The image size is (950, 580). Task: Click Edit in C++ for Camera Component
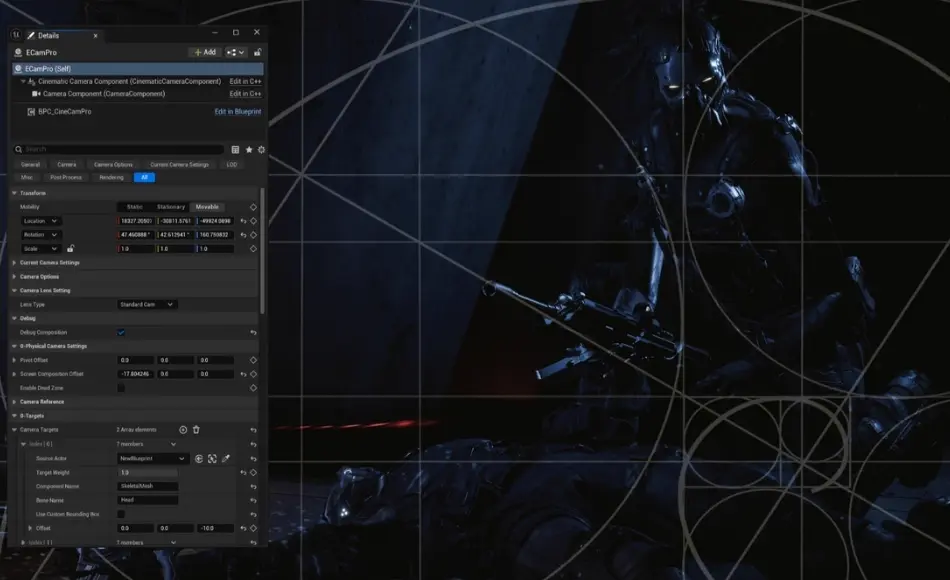(245, 94)
